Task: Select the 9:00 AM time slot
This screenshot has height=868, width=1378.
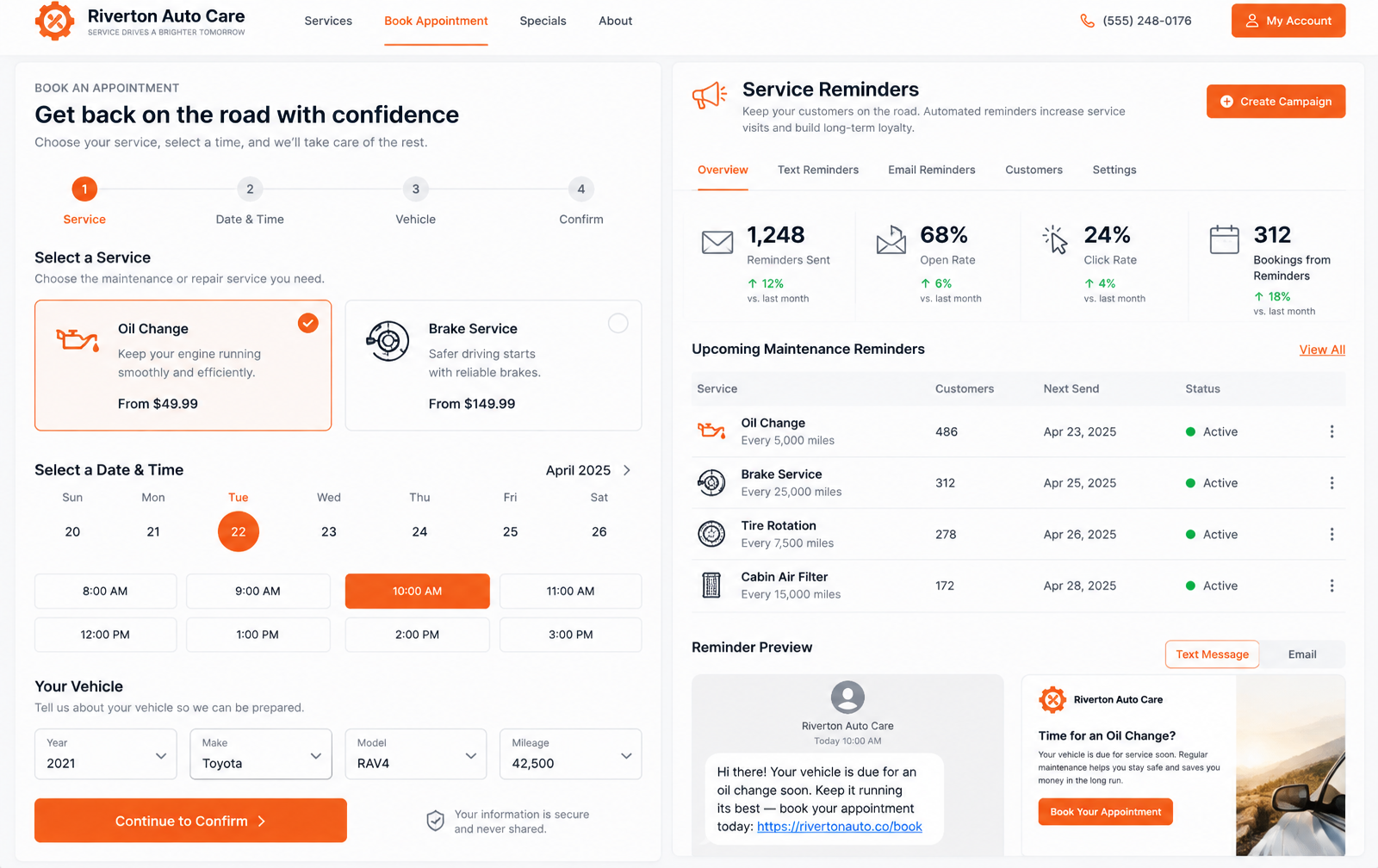Action: (258, 592)
